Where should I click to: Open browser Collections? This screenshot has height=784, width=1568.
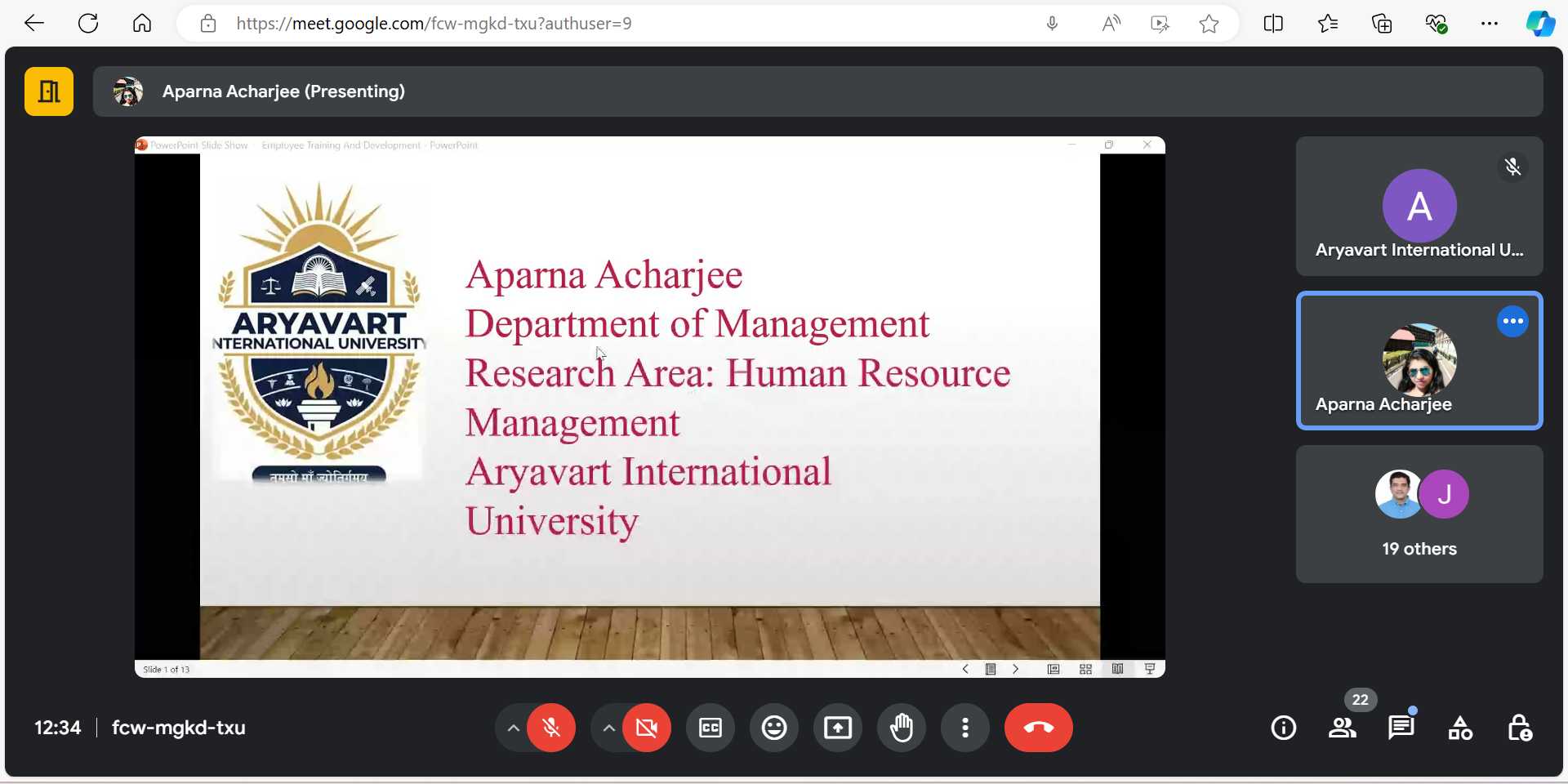[1382, 24]
